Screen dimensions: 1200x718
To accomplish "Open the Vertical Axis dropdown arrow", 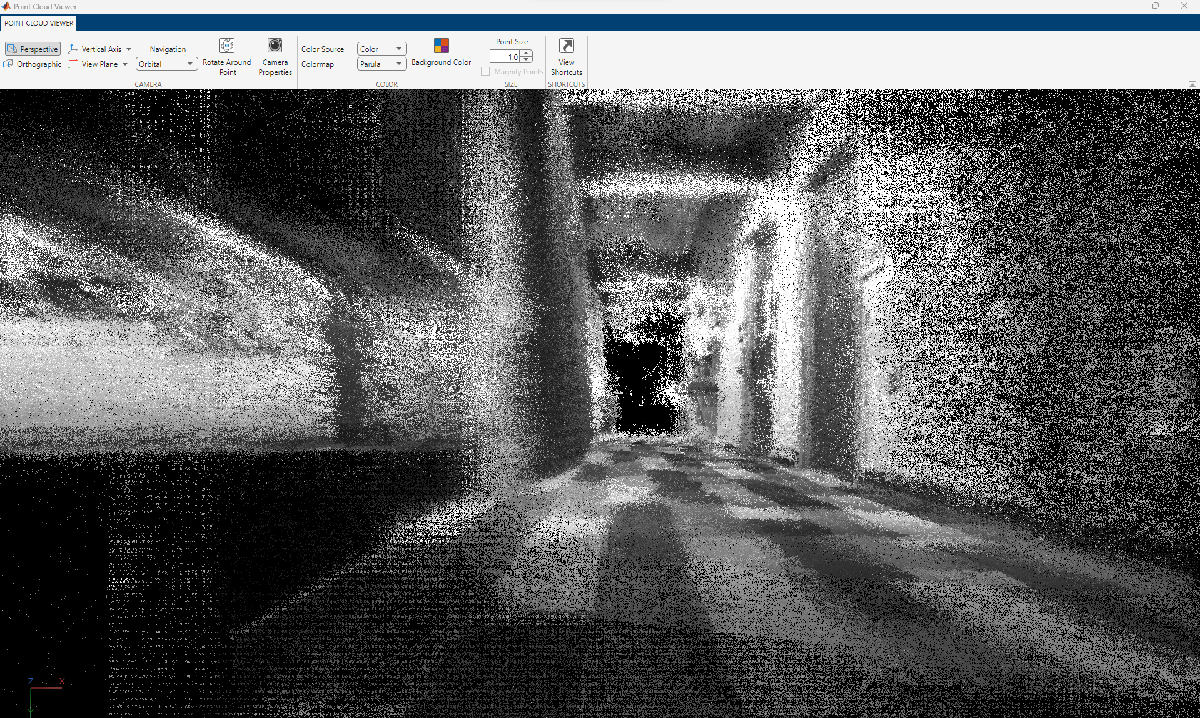I will (129, 49).
